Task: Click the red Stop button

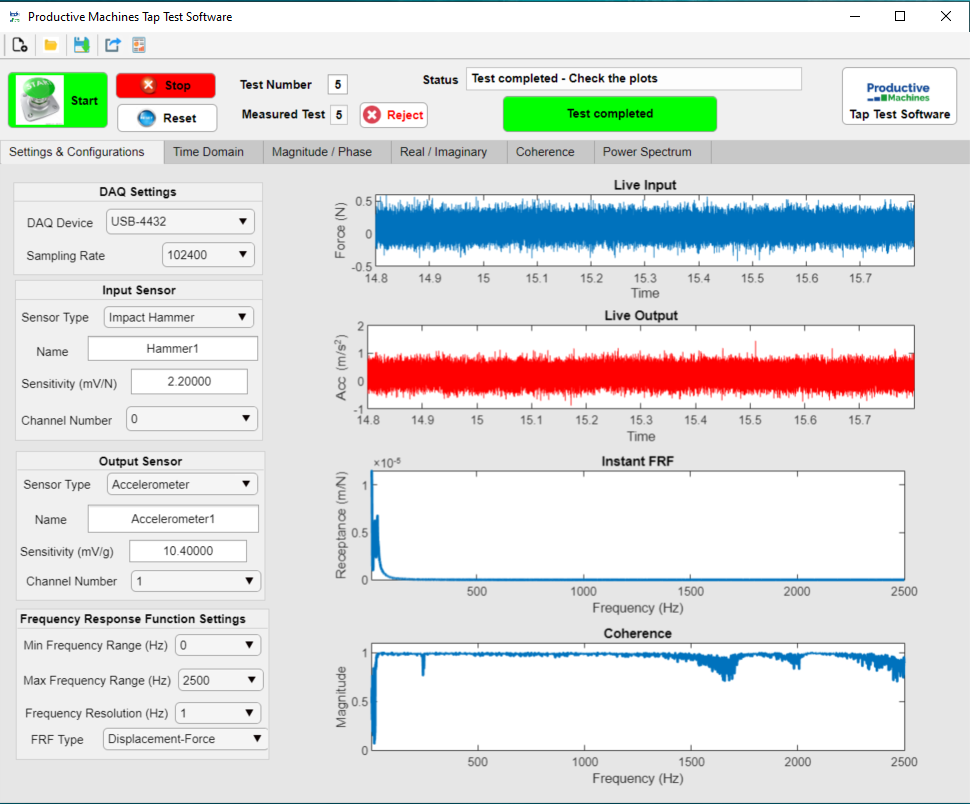Action: (166, 85)
